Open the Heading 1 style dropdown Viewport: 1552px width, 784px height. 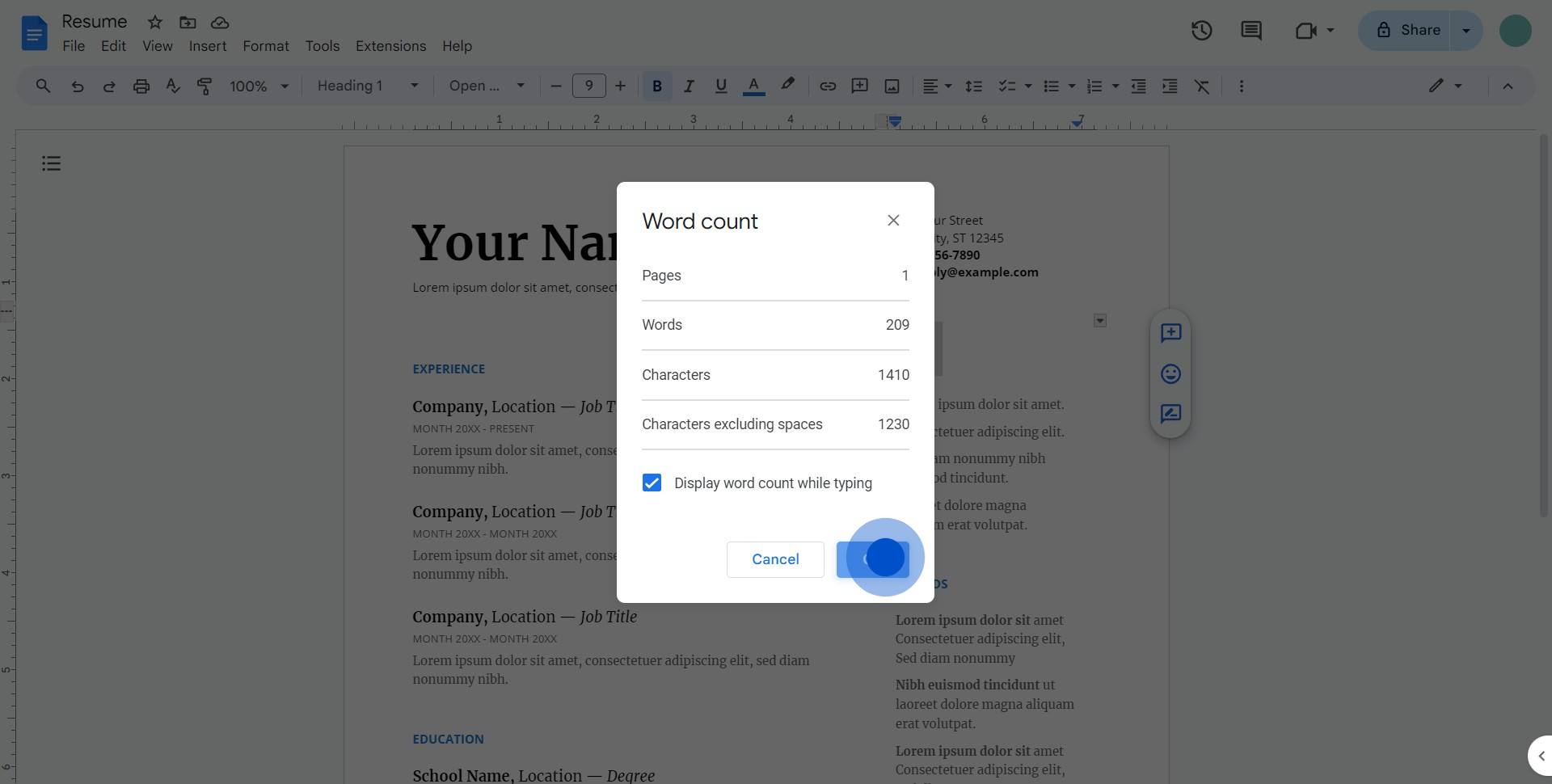368,86
